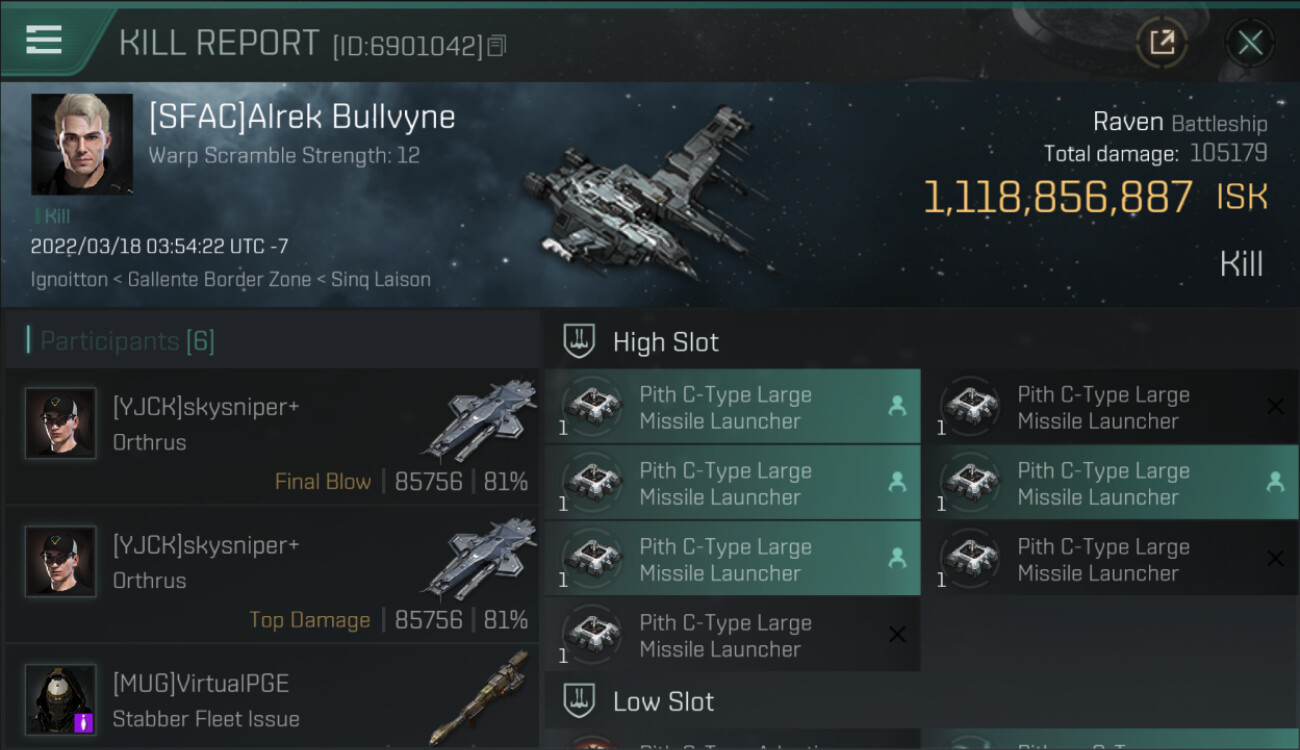Open VirtualPGE's pilot portrait
The width and height of the screenshot is (1300, 750).
pyautogui.click(x=61, y=699)
